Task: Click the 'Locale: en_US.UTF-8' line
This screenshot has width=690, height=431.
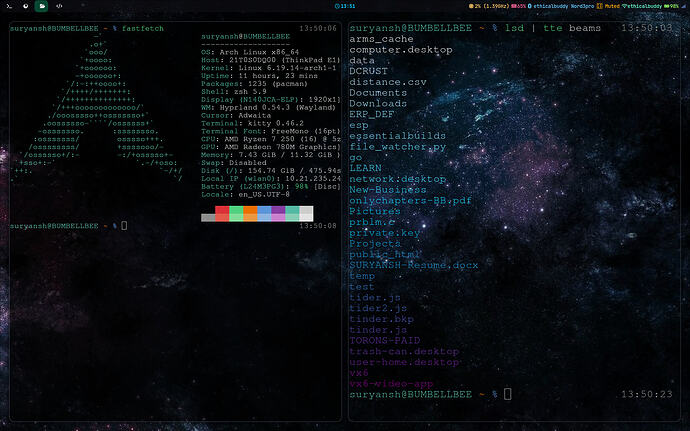Action: point(245,195)
